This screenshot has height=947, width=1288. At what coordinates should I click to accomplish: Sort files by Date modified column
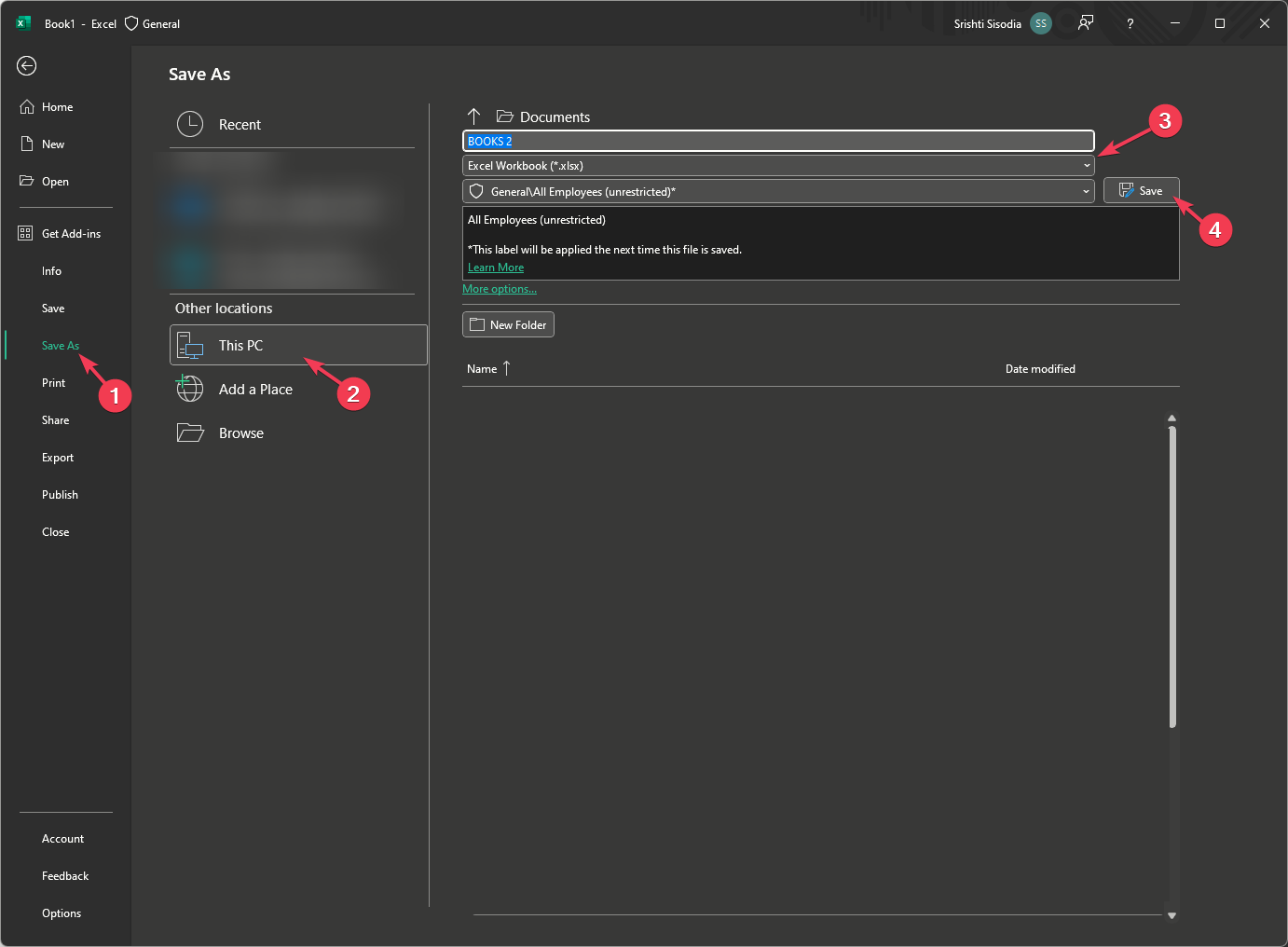click(x=1040, y=369)
